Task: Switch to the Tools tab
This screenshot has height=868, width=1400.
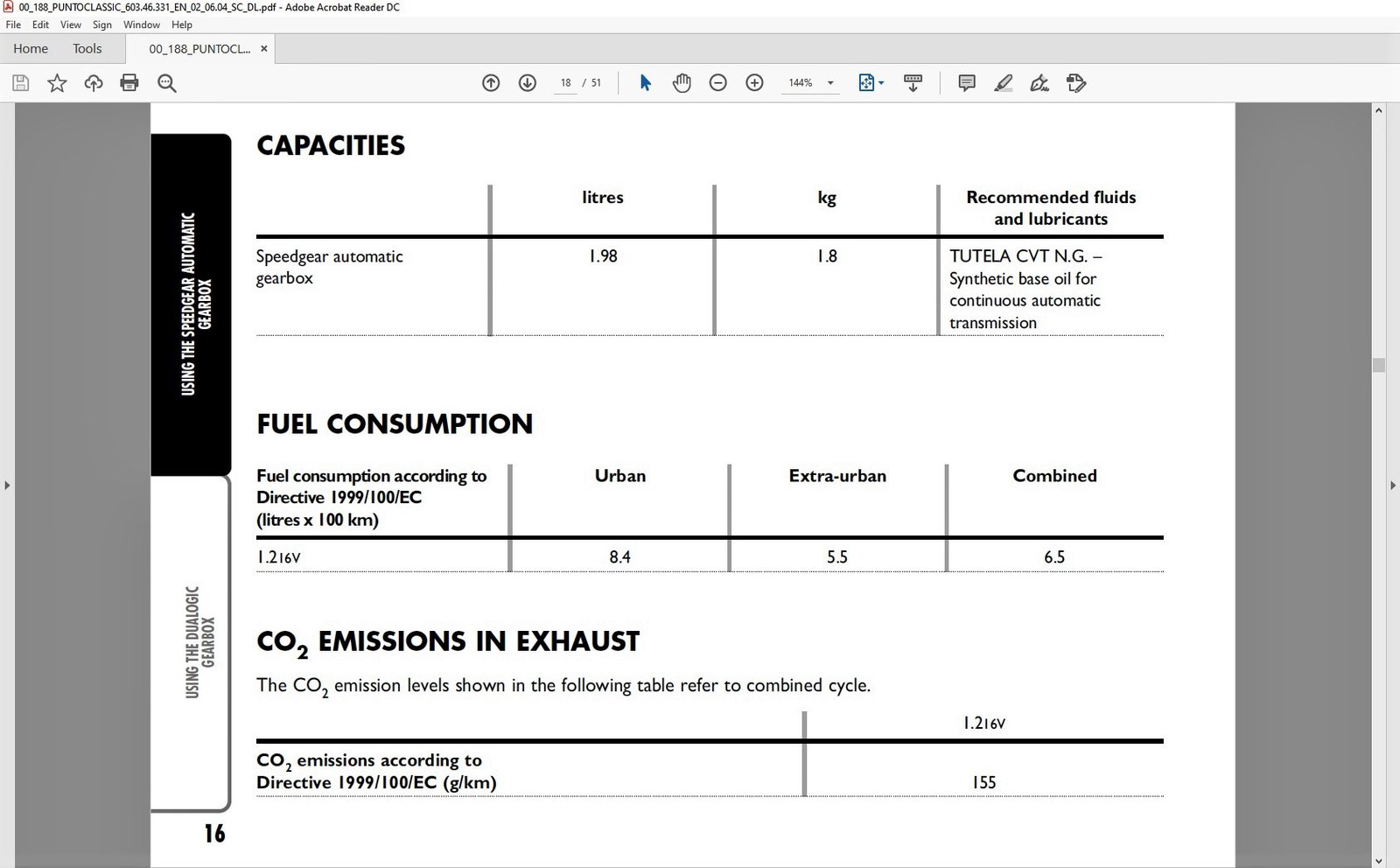Action: tap(87, 49)
